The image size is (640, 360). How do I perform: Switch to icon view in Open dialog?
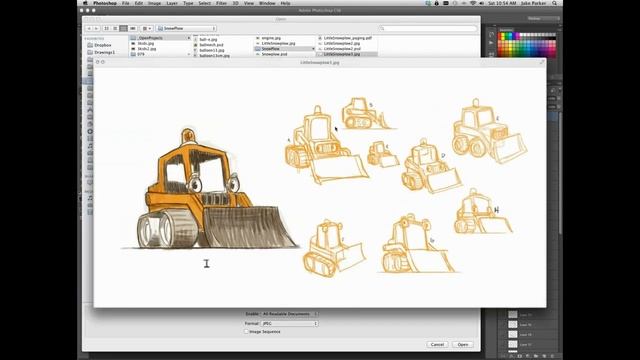[107, 29]
